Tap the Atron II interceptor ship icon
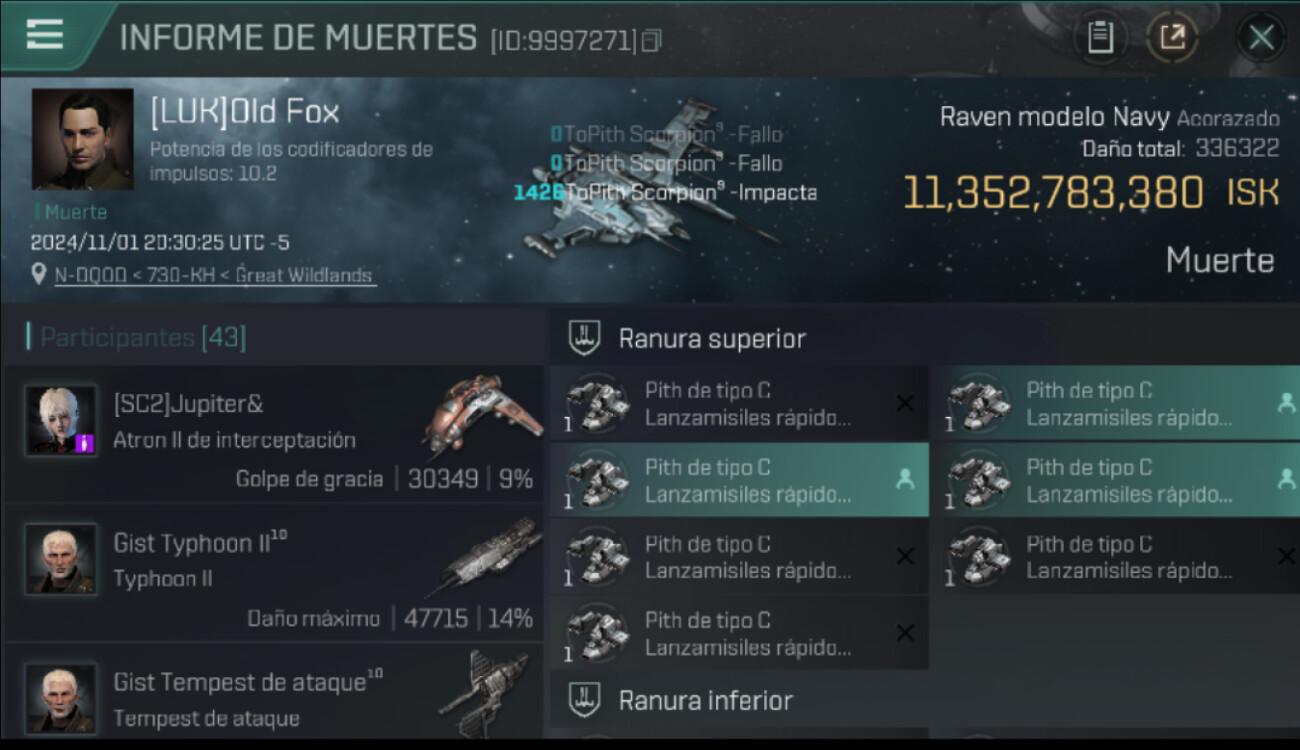The image size is (1300, 750). pos(482,414)
